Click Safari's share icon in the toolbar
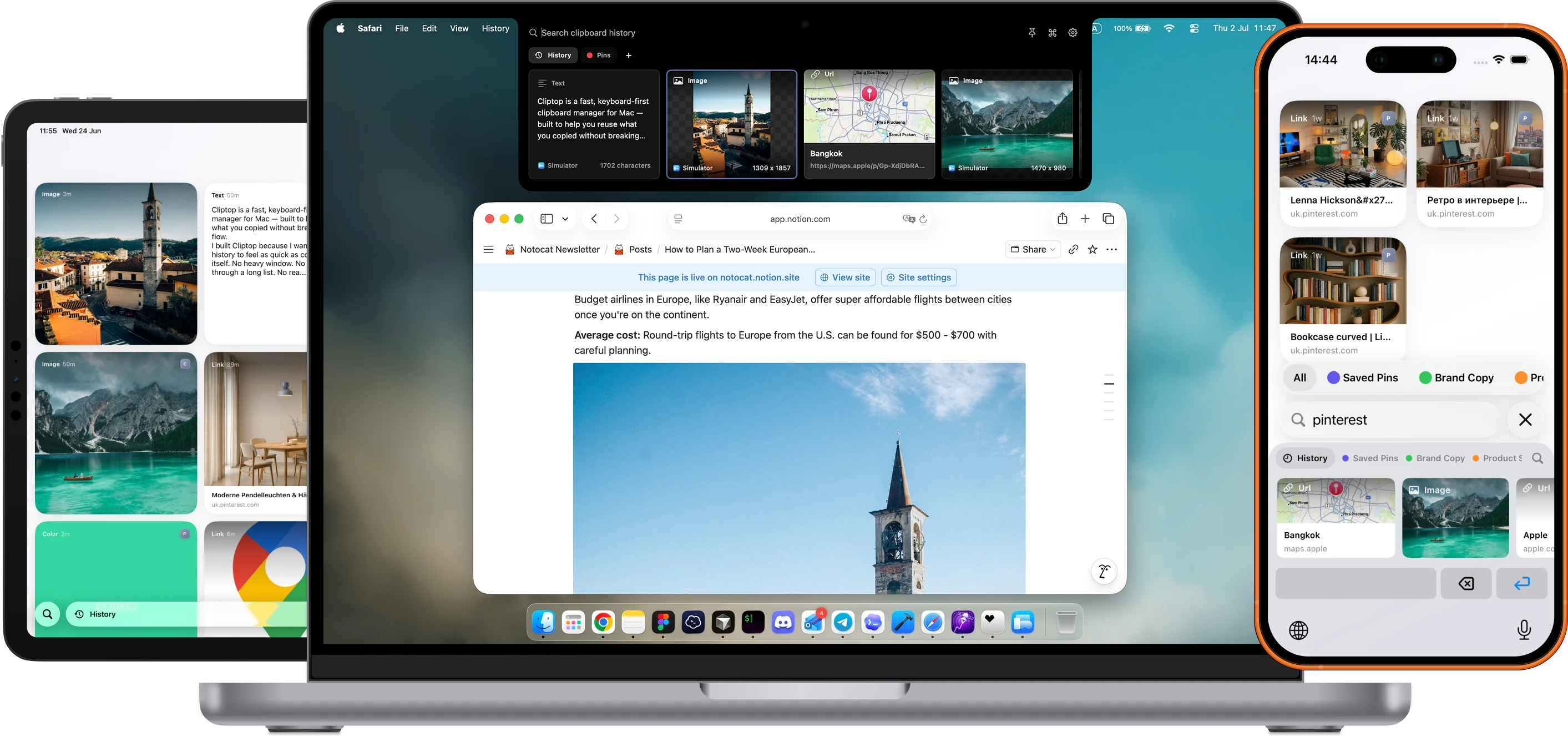The height and width of the screenshot is (737, 1568). (1062, 219)
